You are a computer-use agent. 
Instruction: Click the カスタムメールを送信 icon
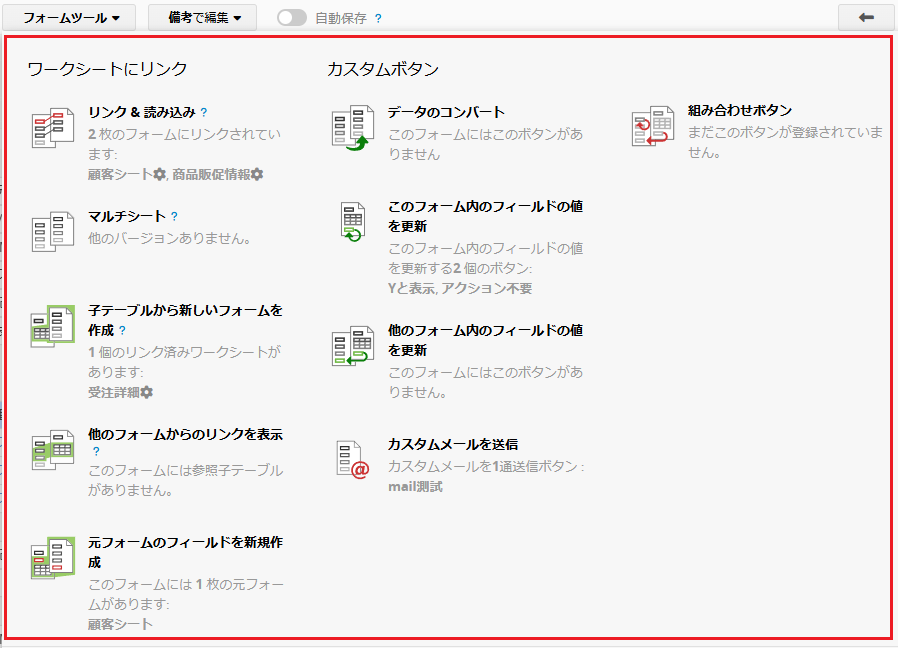353,460
